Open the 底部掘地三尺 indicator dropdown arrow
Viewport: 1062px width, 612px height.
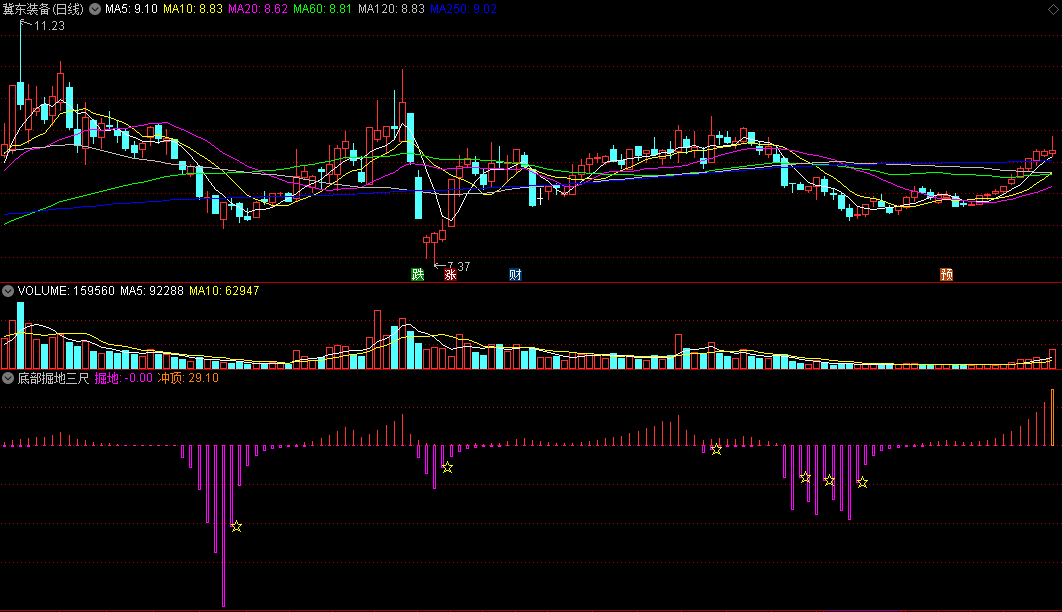pos(8,378)
